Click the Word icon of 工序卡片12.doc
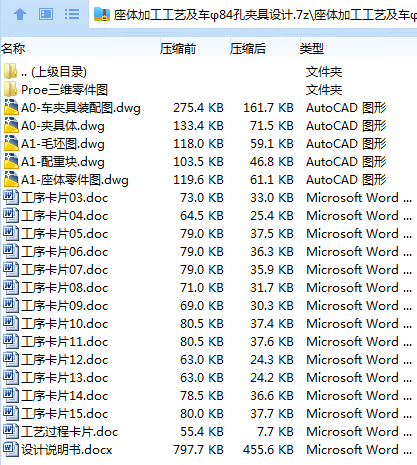The height and width of the screenshot is (465, 417). (x=11, y=359)
